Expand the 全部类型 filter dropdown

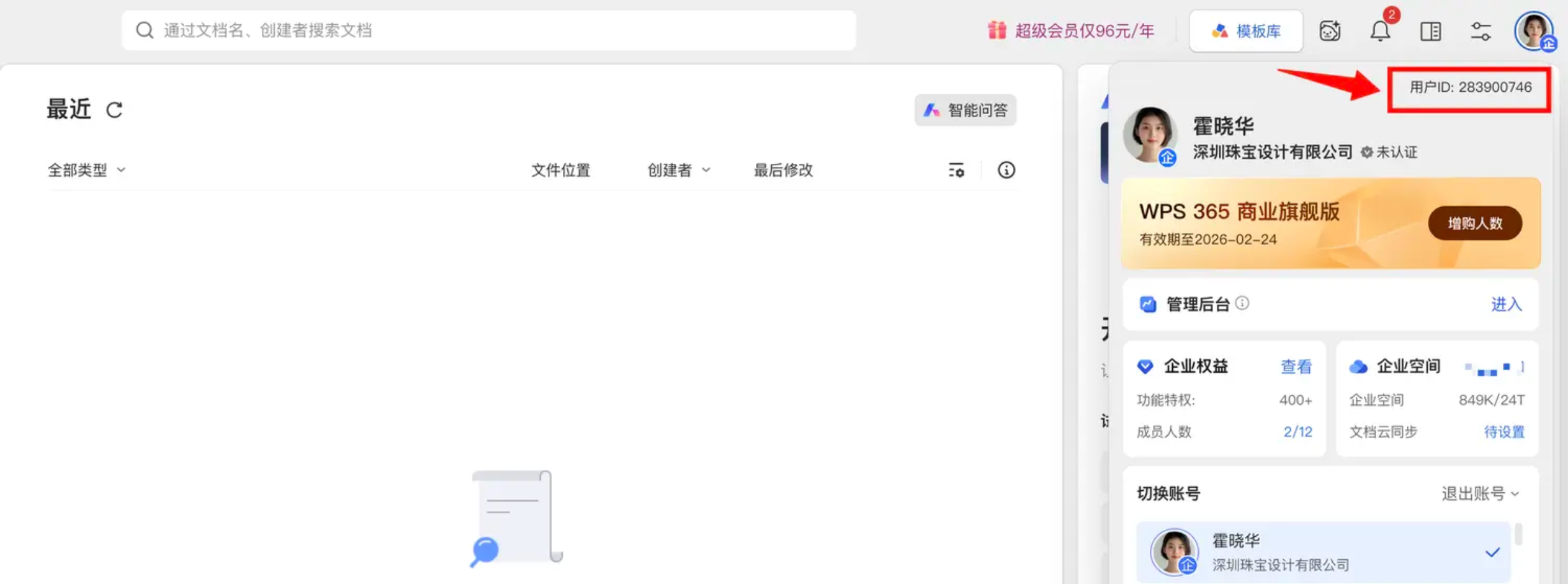tap(87, 170)
